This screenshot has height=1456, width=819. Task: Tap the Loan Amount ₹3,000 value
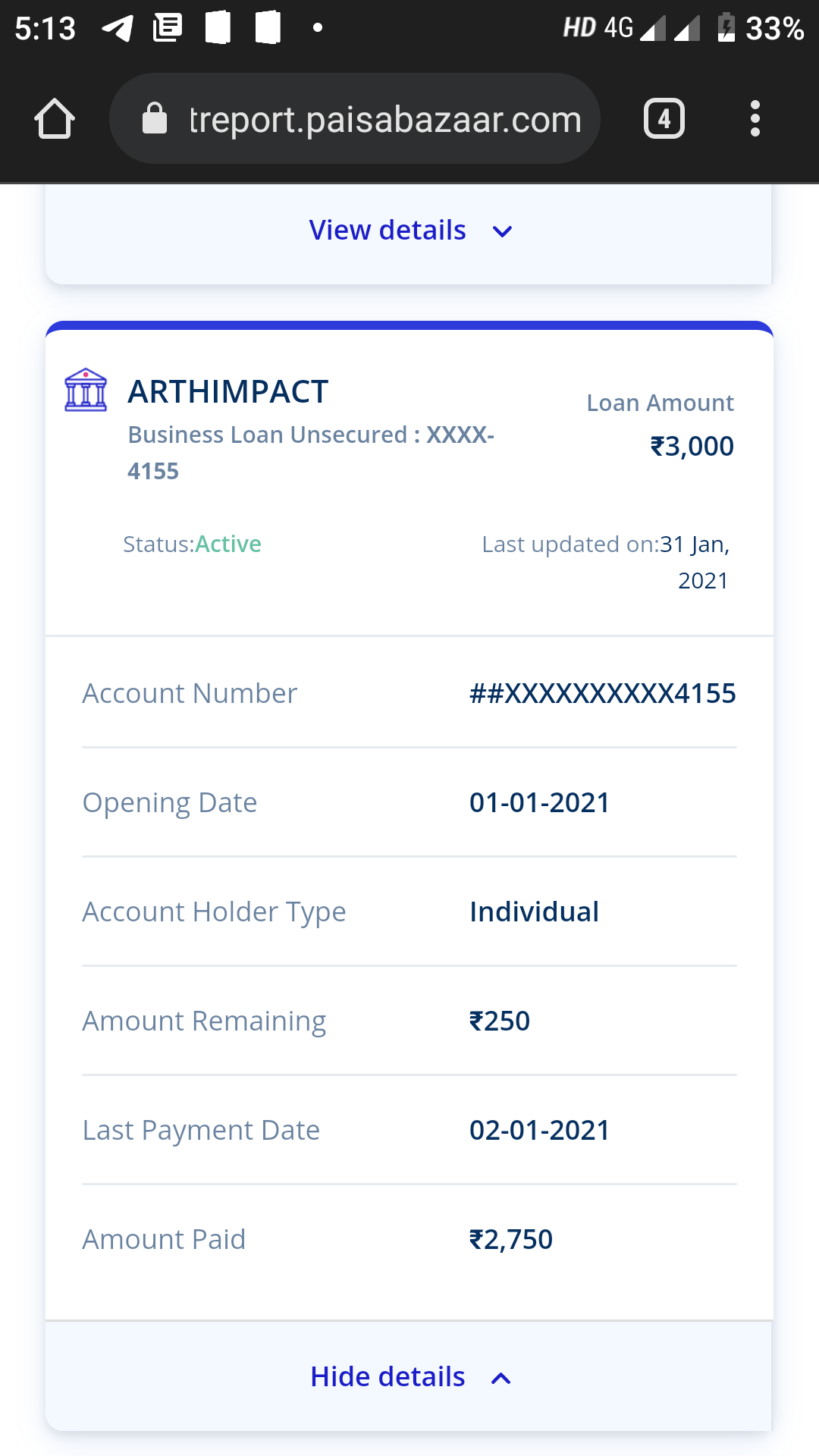692,446
